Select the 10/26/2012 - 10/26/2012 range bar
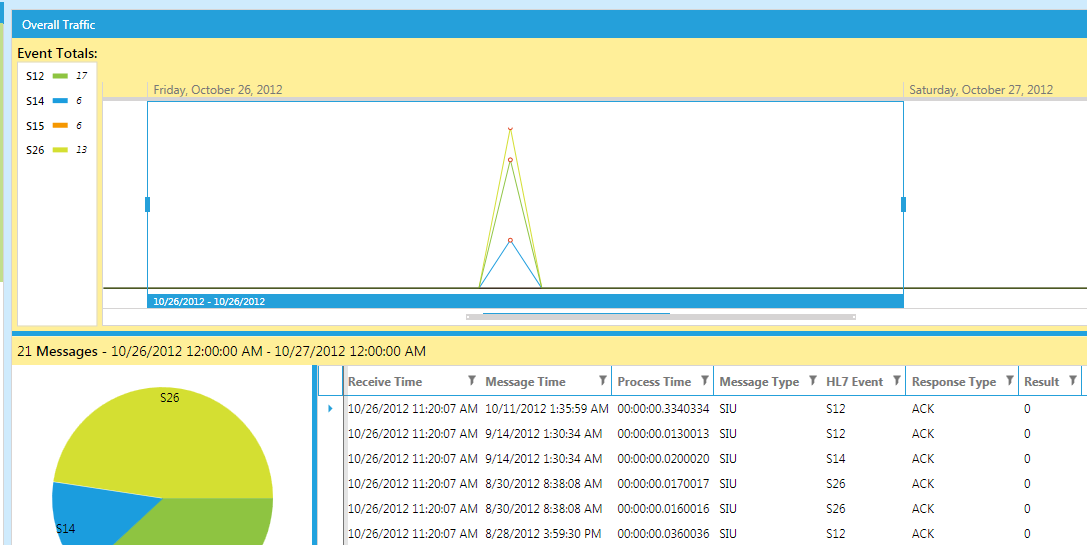Viewport: 1087px width, 545px height. click(525, 302)
